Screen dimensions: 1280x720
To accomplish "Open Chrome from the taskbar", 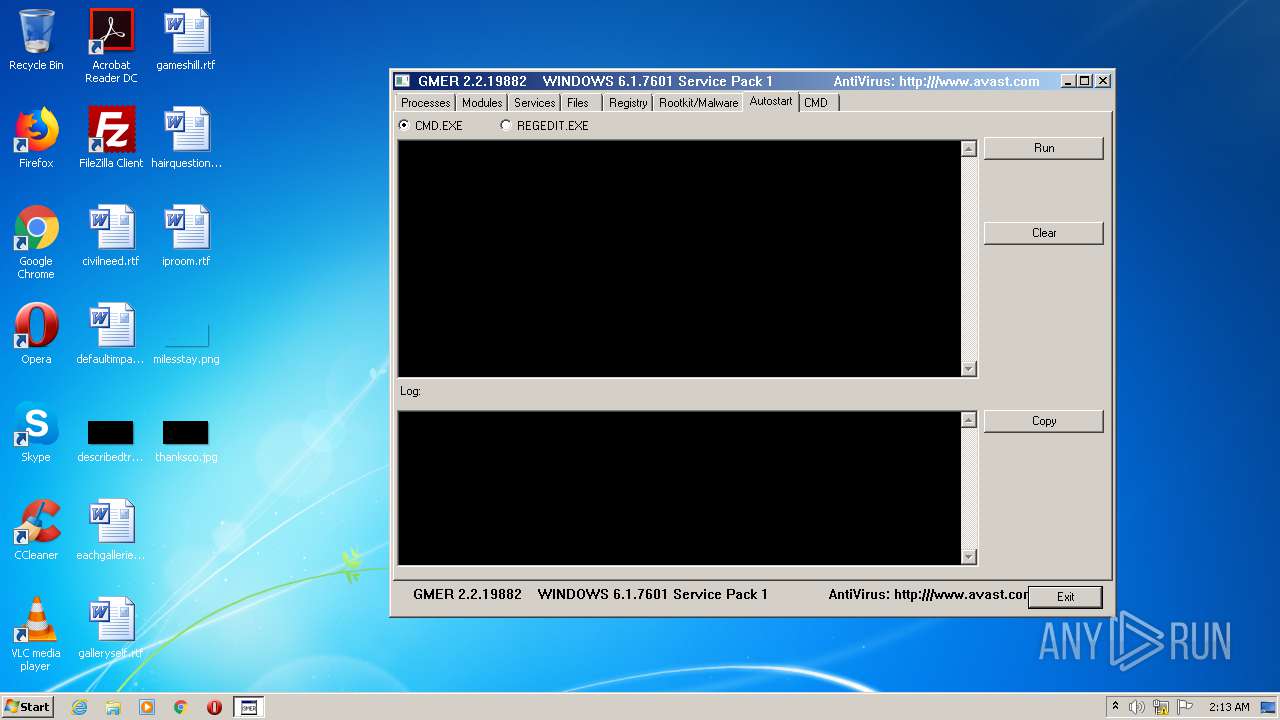I will 181,707.
